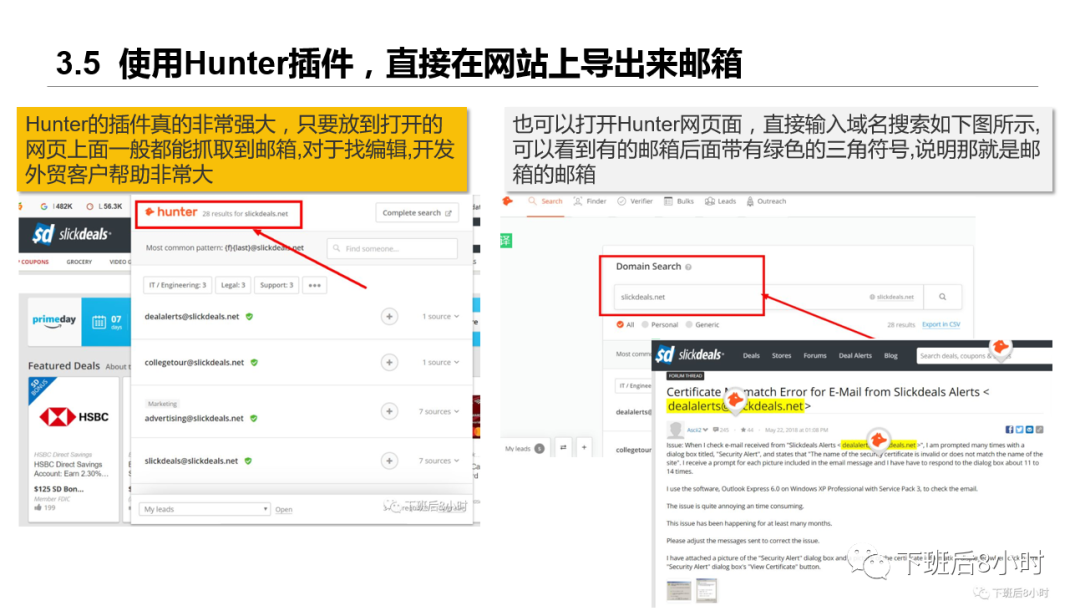Screen dimensions: 1080x611
Task: Click the green verified badge beside dealalerts@slickdeals.net
Action: click(x=248, y=316)
